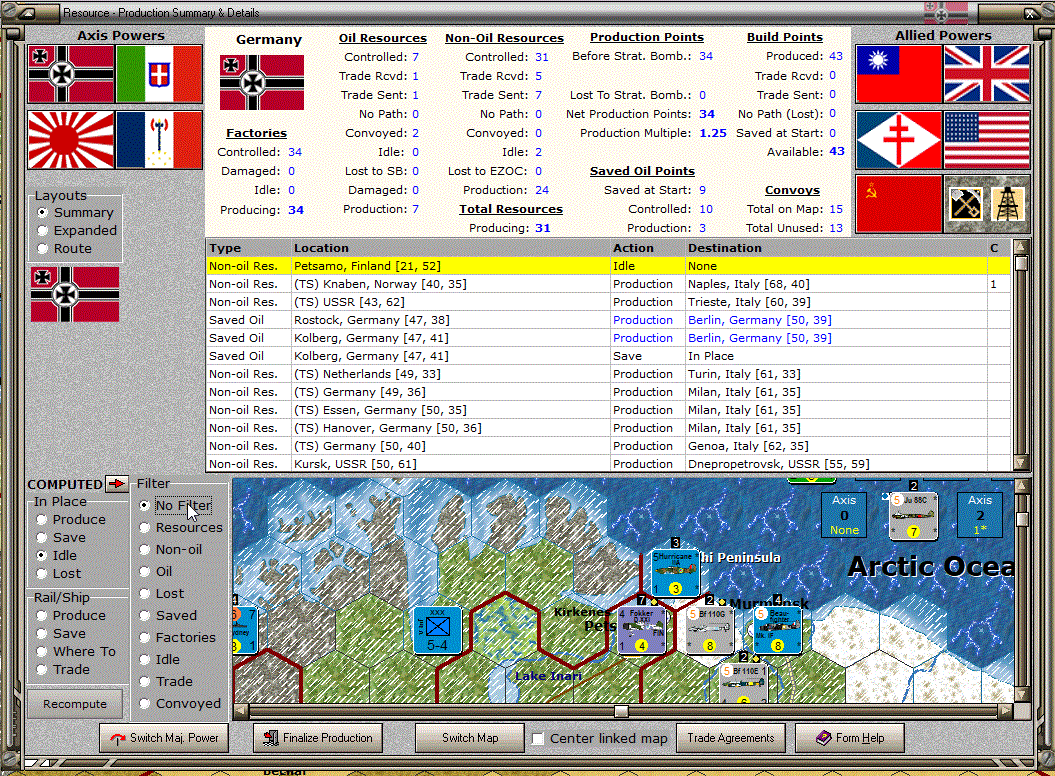This screenshot has width=1055, height=776.
Task: Select the USSR flag in Allied Powers
Action: pyautogui.click(x=898, y=204)
